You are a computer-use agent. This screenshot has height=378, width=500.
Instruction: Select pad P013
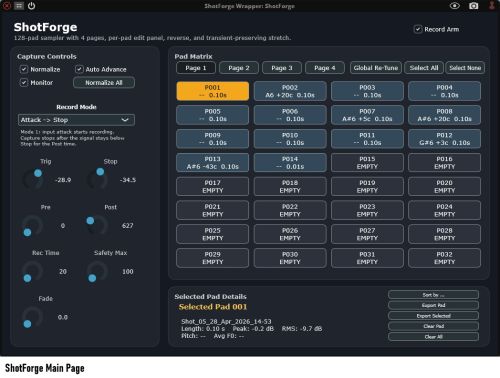[212, 163]
